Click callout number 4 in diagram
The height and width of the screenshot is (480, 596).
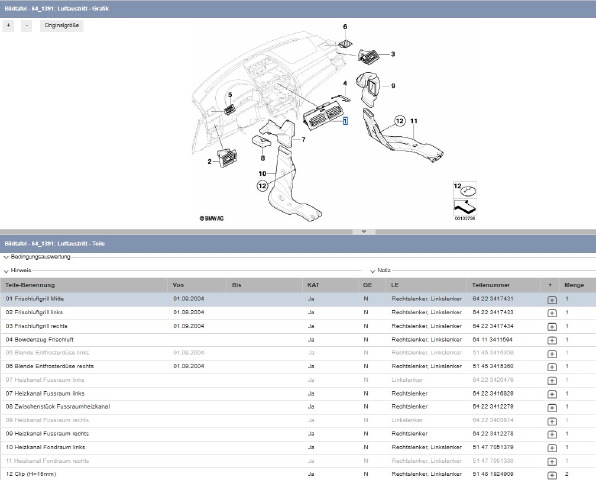tap(345, 84)
